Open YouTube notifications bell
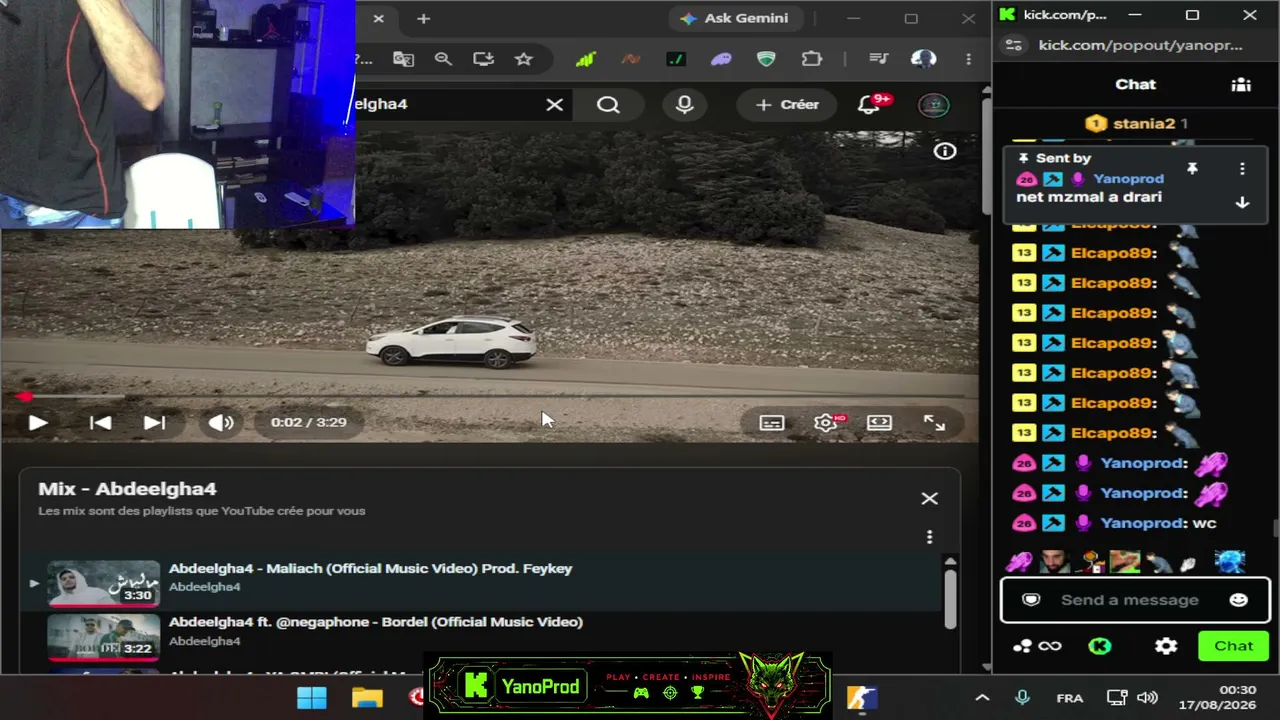Screen dimensions: 1280x720 (x=868, y=105)
